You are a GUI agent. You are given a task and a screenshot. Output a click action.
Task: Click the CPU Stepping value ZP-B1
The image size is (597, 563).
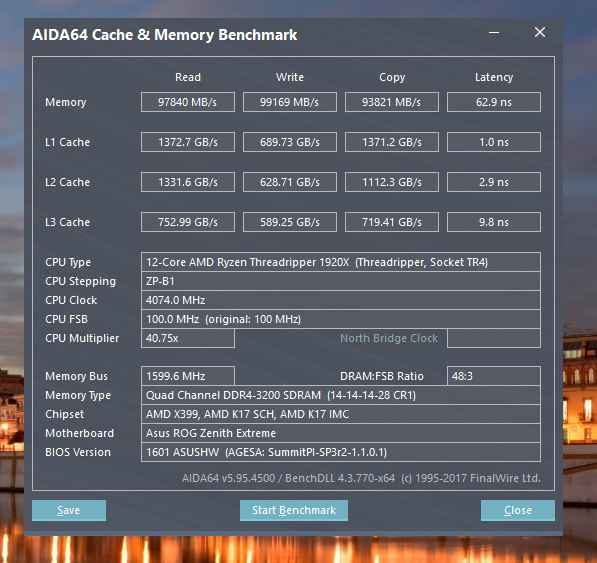coord(341,281)
